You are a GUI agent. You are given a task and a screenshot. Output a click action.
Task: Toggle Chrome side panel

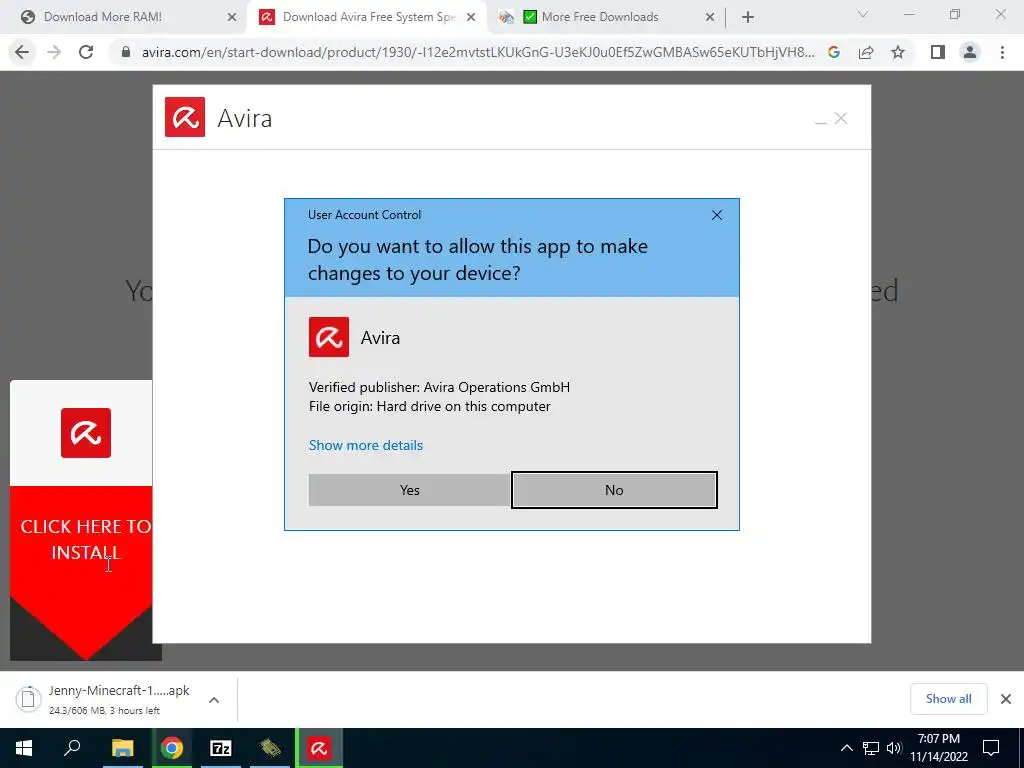(938, 52)
